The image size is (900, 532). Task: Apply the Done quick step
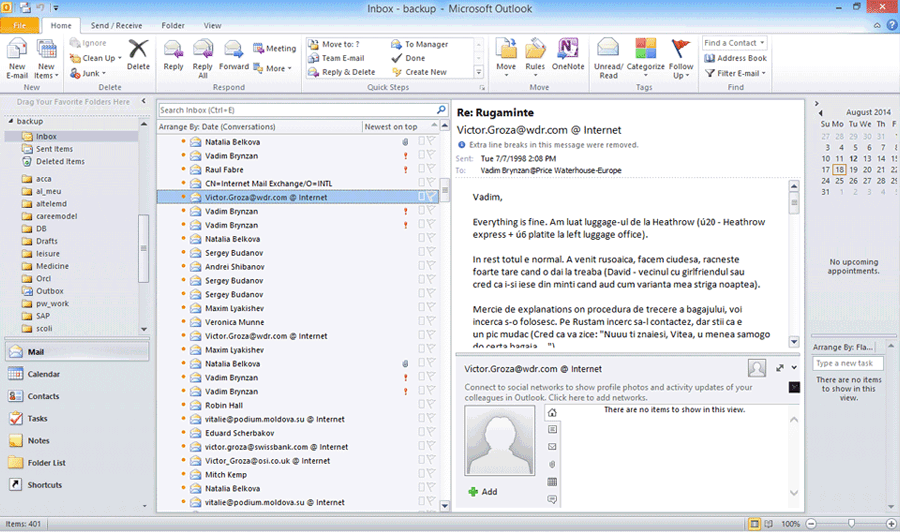coord(409,58)
